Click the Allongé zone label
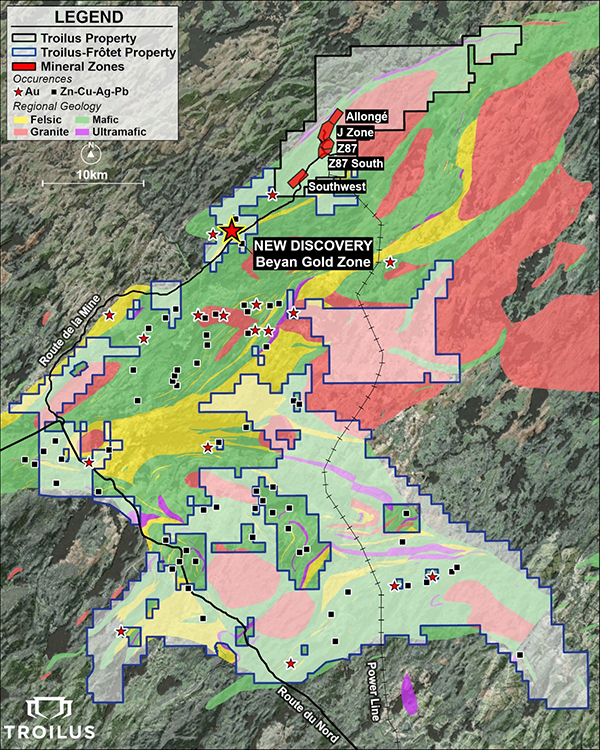The image size is (600, 750). click(x=365, y=116)
